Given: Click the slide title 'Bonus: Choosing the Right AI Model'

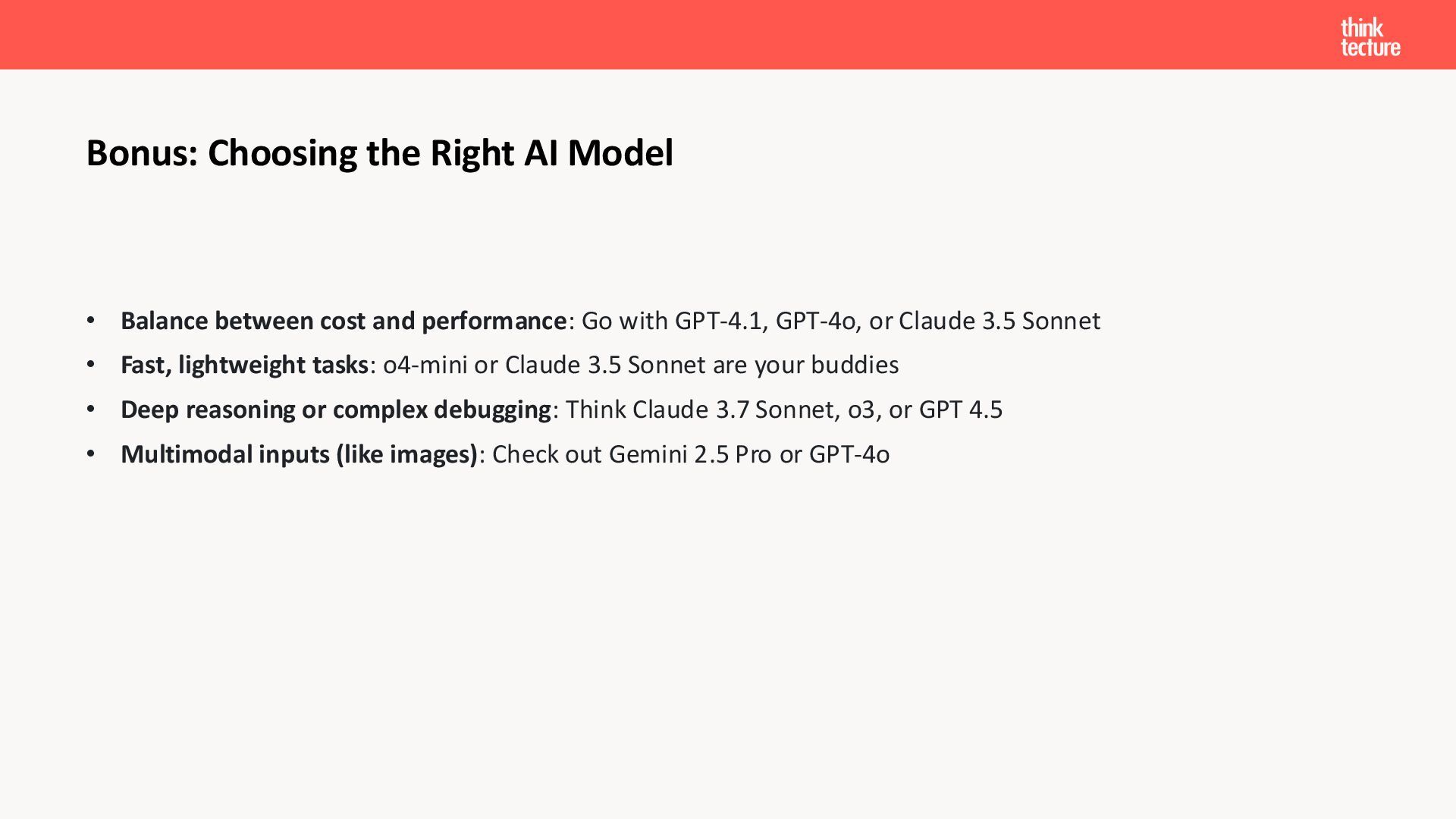Looking at the screenshot, I should [x=379, y=153].
